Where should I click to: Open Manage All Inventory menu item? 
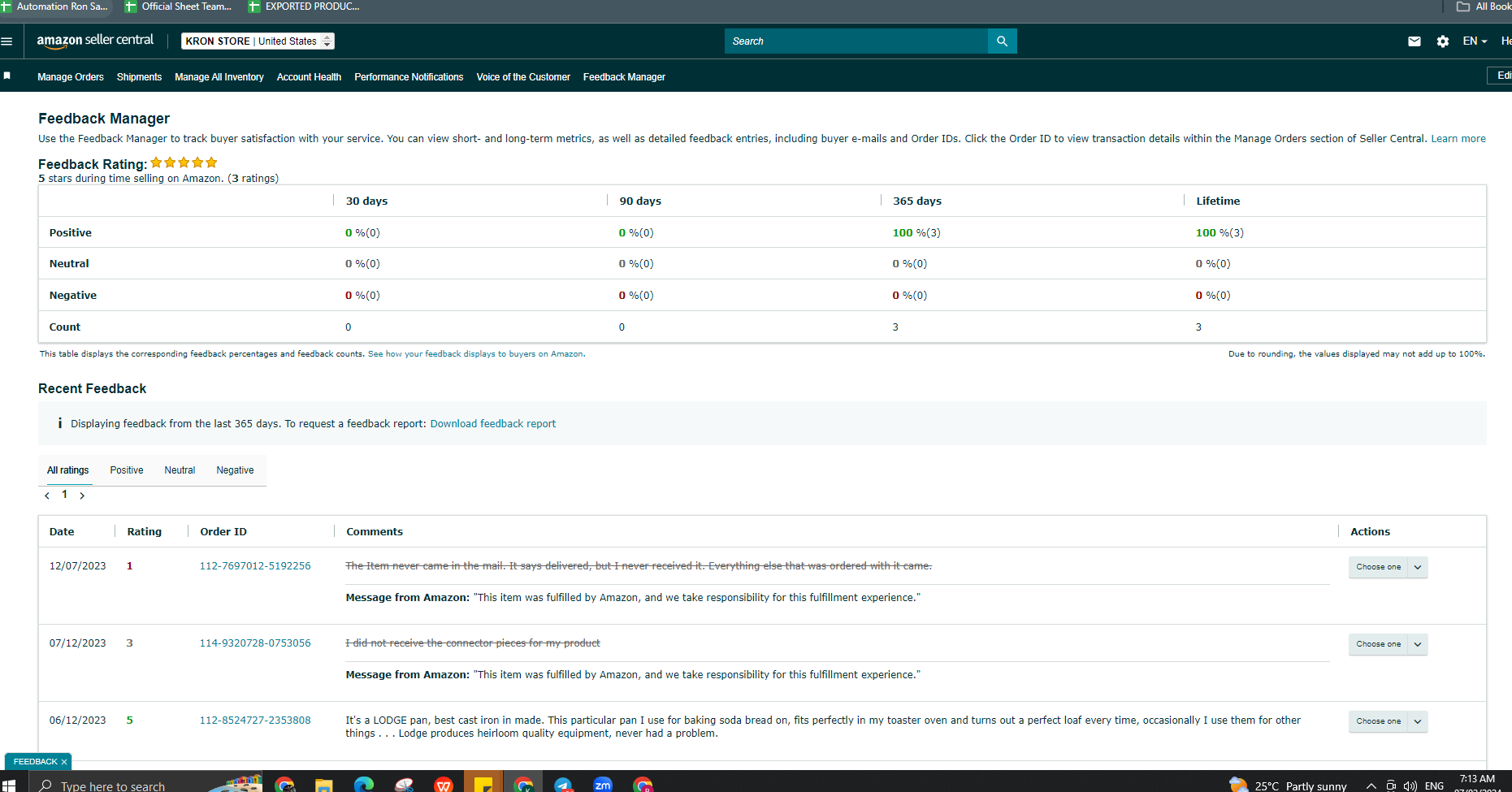pos(219,77)
